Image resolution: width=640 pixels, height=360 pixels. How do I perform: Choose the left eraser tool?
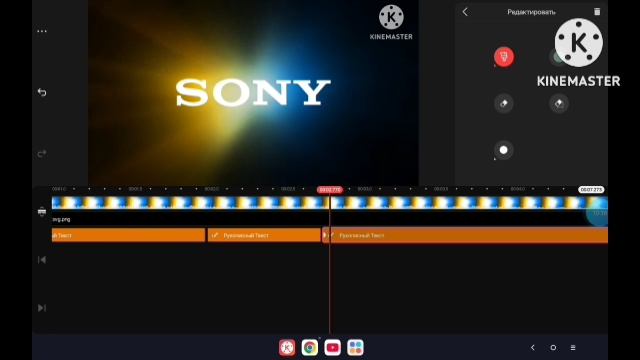504,103
